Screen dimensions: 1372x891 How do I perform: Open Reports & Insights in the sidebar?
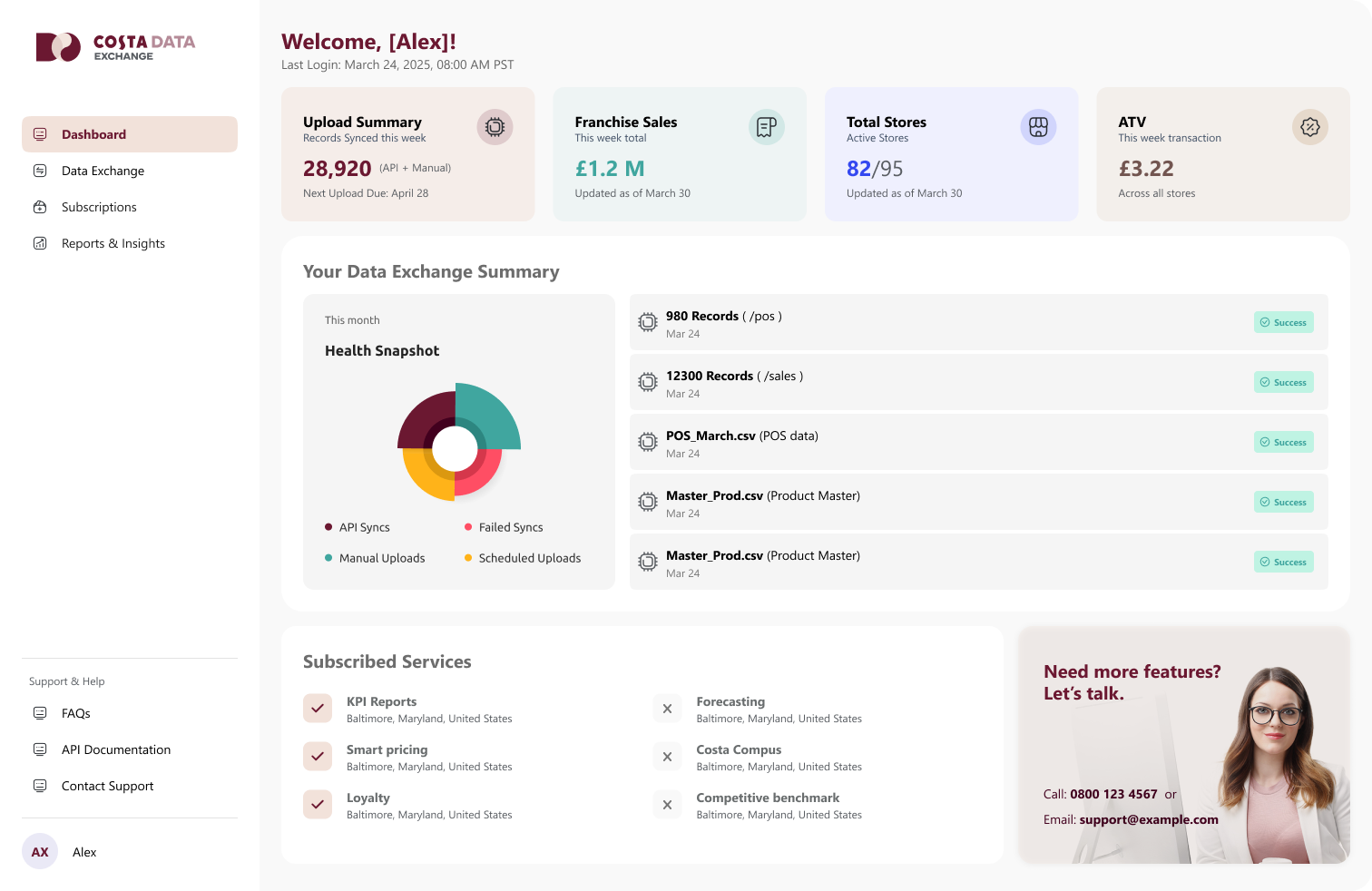click(x=130, y=243)
